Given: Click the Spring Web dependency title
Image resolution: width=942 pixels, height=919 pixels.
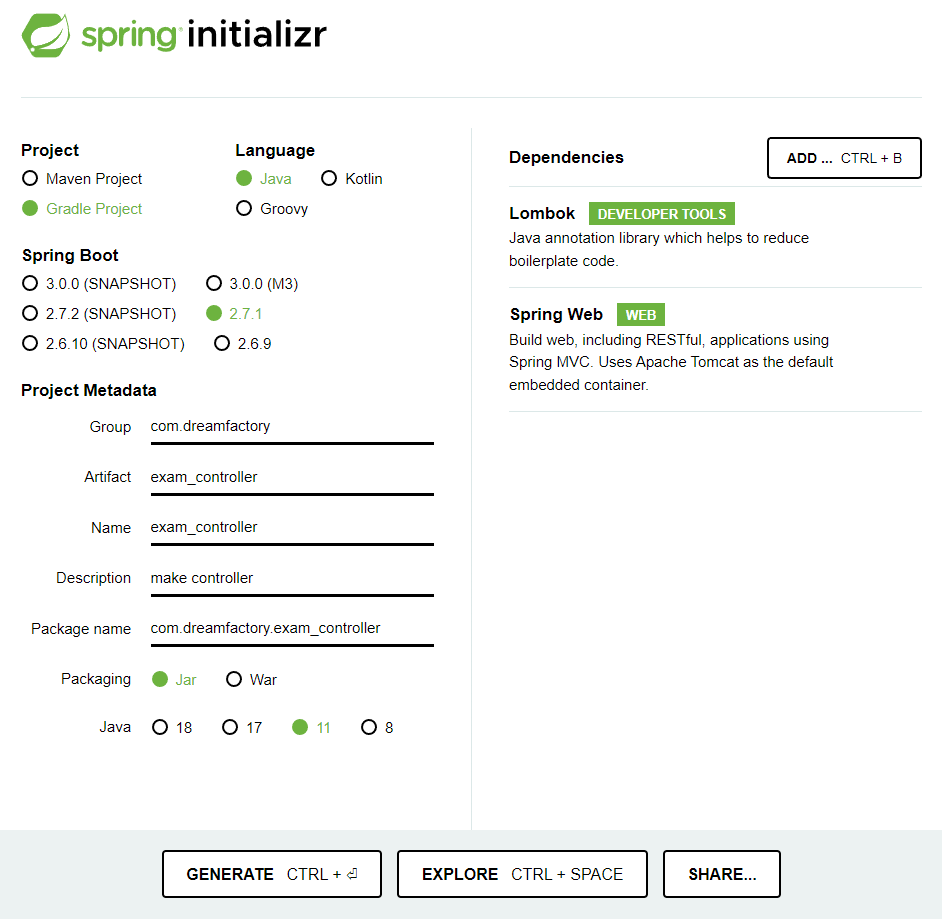Looking at the screenshot, I should pyautogui.click(x=556, y=314).
